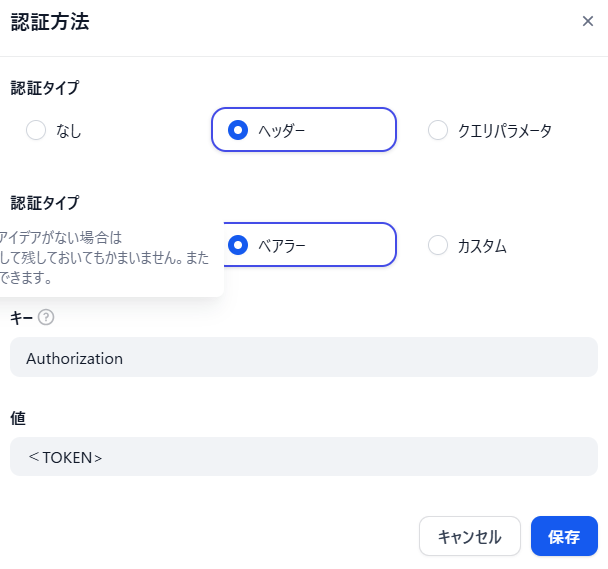Image resolution: width=608 pixels, height=569 pixels.
Task: Click the 認証方法 dialog title
Action: coord(50,22)
